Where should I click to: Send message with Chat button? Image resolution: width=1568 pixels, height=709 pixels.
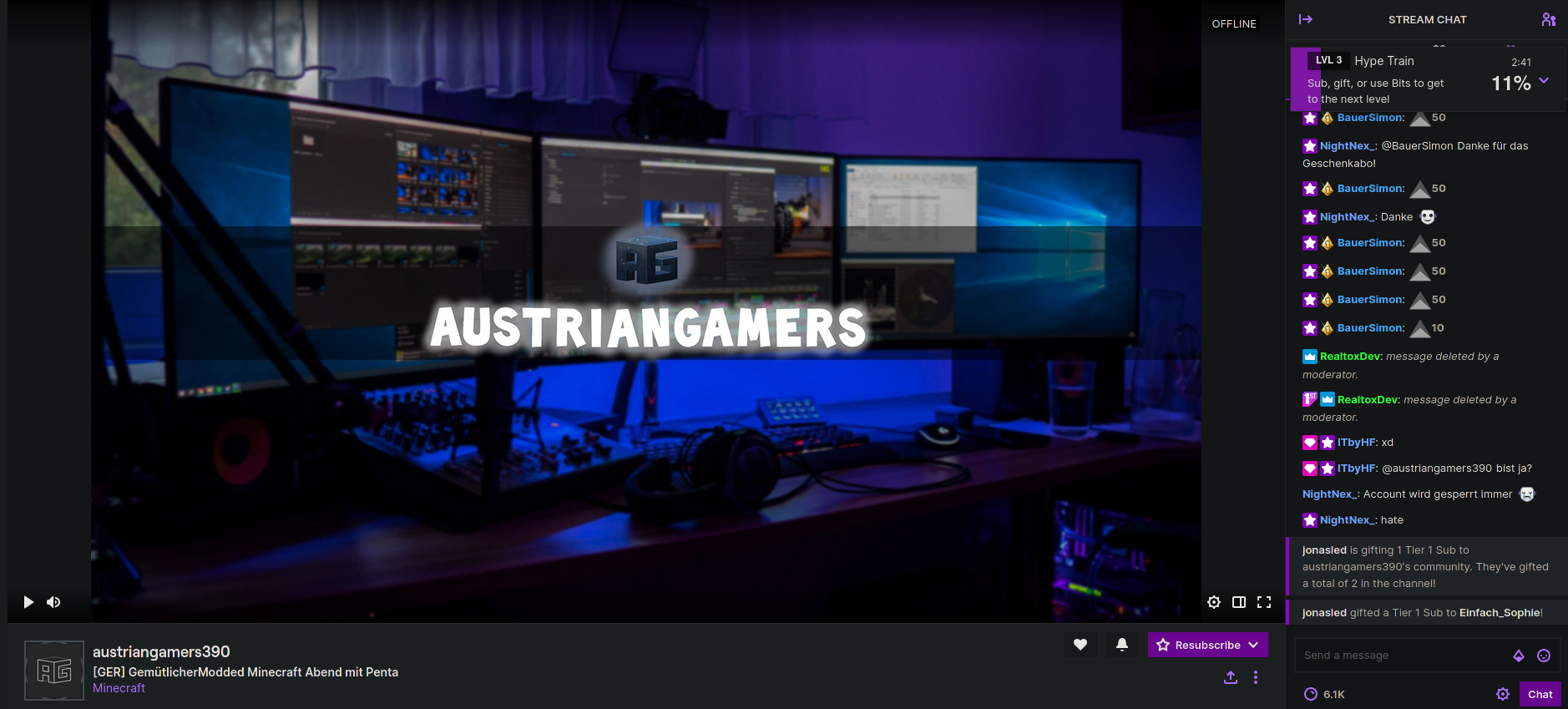pos(1540,694)
